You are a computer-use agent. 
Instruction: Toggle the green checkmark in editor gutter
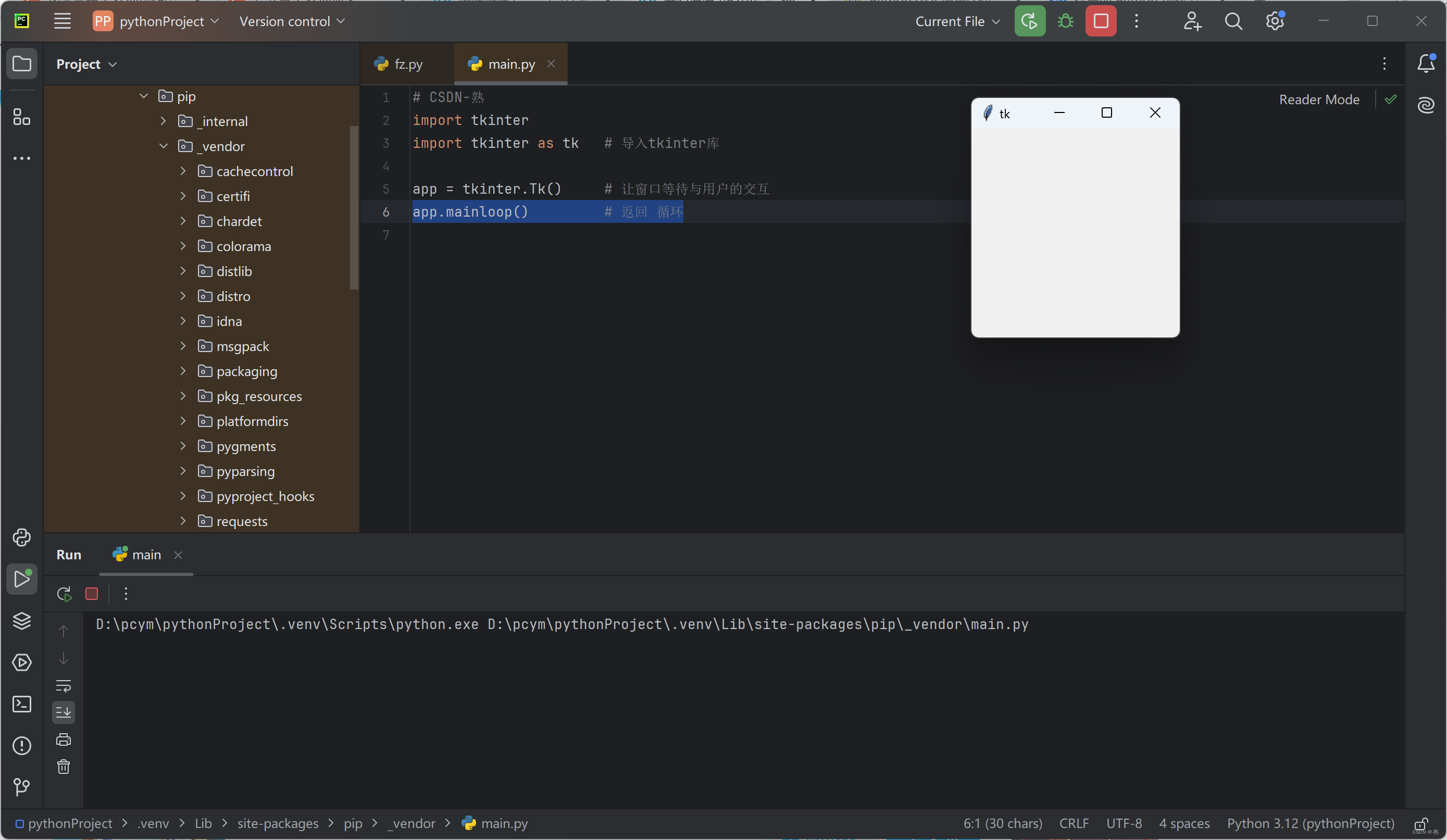pos(1391,99)
